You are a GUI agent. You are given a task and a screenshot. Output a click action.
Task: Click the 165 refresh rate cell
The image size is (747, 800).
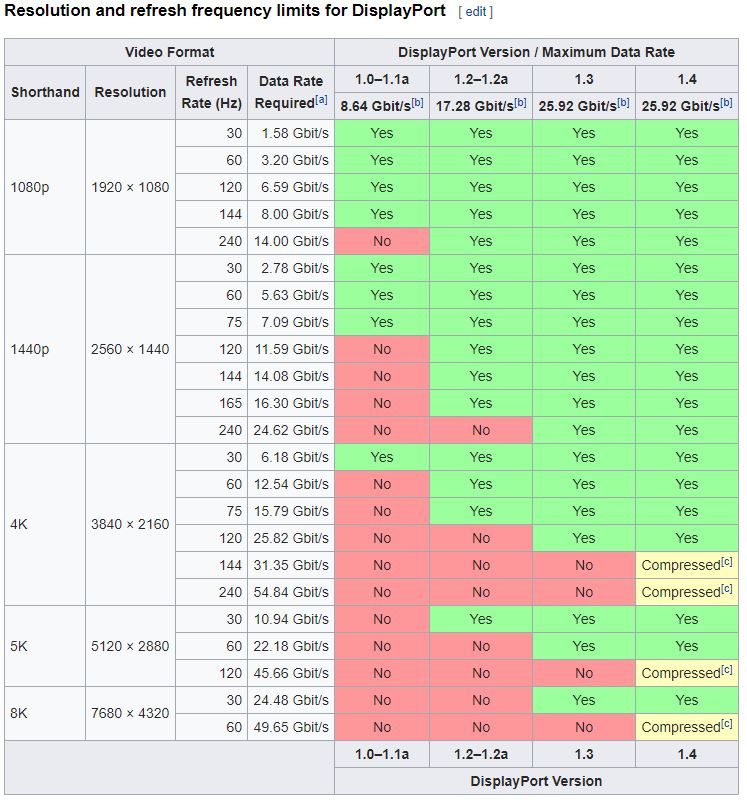[x=211, y=403]
